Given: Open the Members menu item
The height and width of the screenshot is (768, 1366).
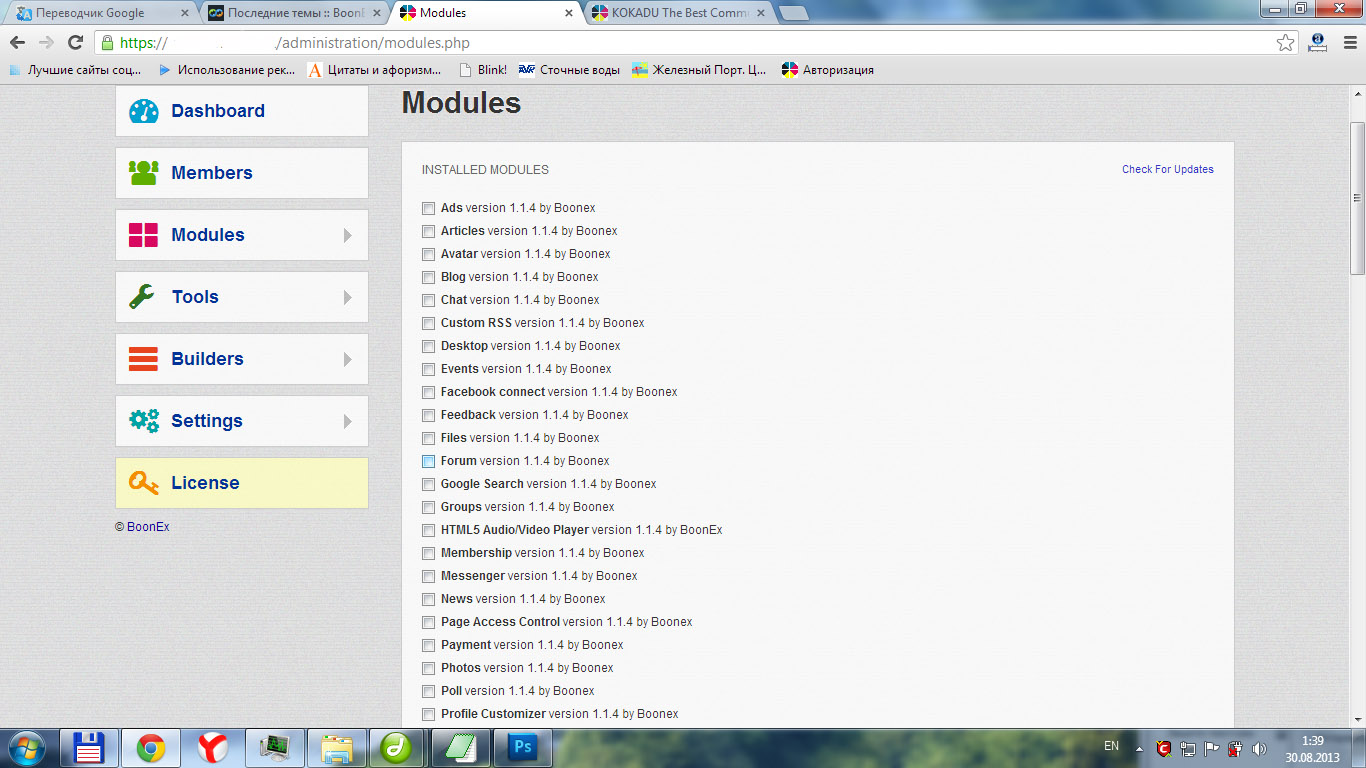Looking at the screenshot, I should [x=242, y=173].
